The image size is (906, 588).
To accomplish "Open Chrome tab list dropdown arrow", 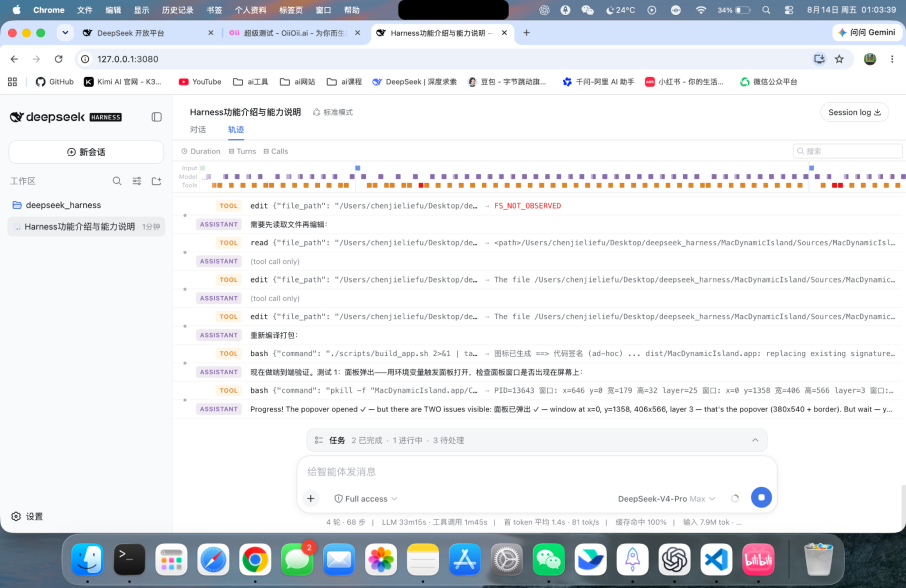I will [65, 33].
